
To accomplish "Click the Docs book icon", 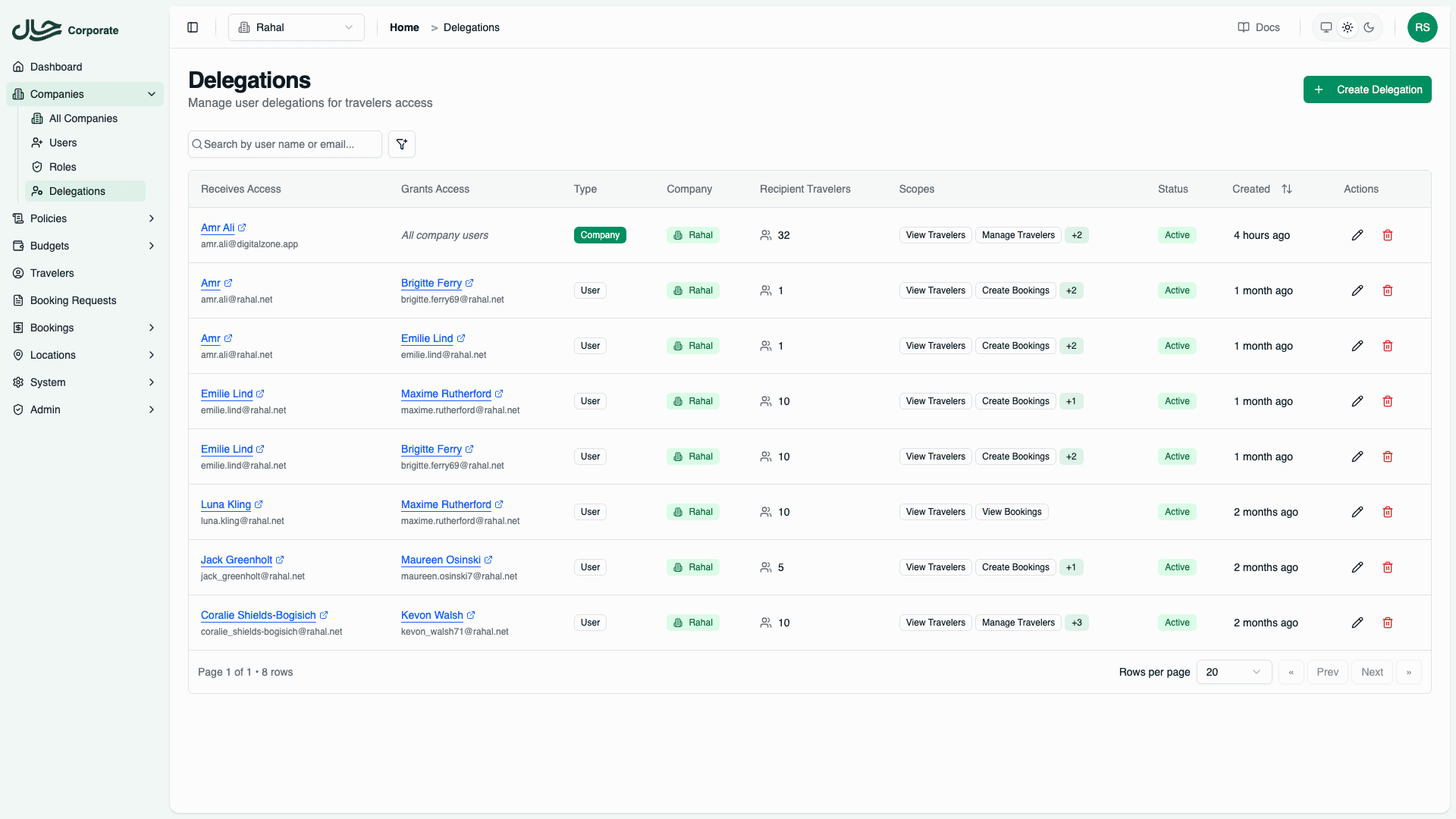I will click(x=1244, y=27).
